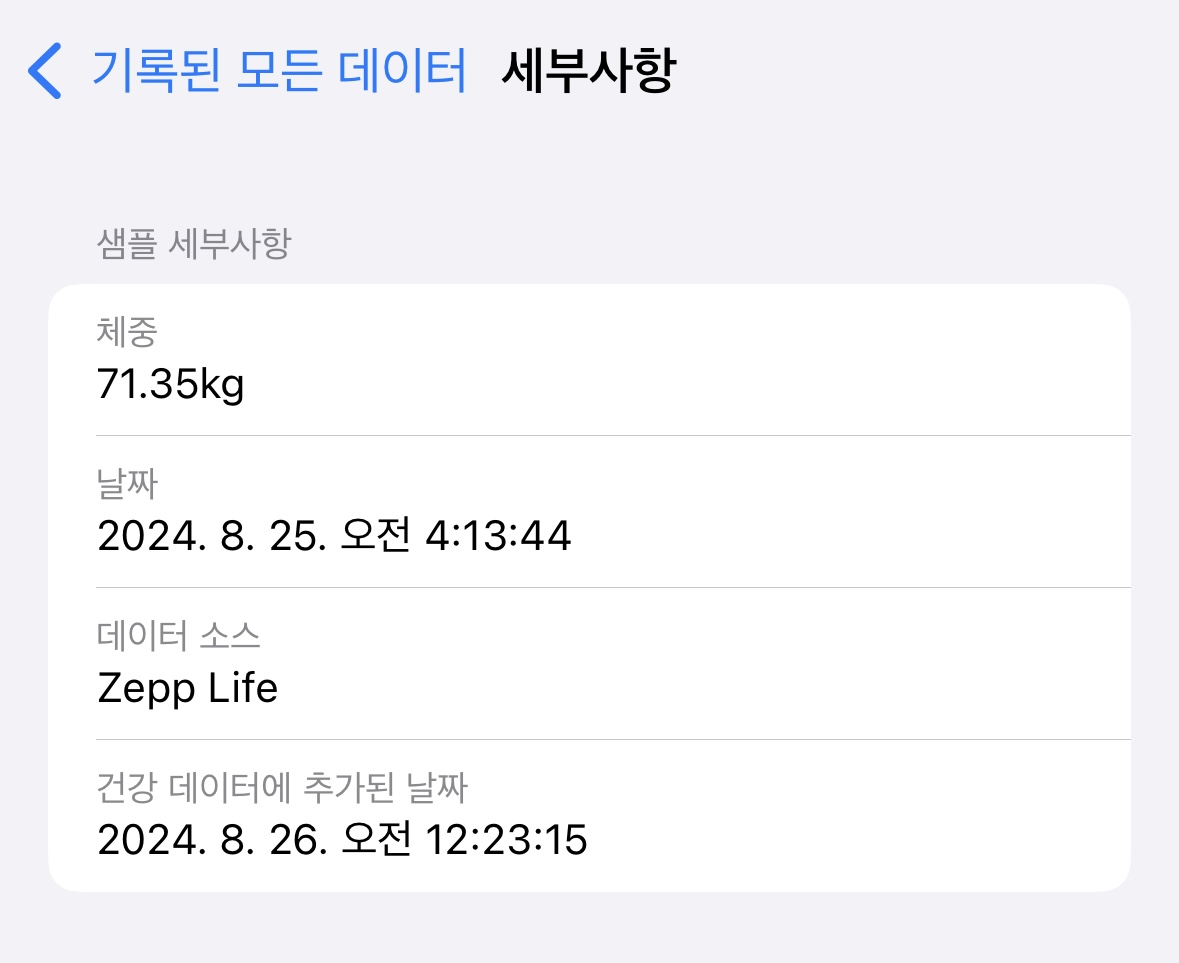Image resolution: width=1179 pixels, height=963 pixels.
Task: Tap the 데이터 소스 label
Action: (178, 635)
